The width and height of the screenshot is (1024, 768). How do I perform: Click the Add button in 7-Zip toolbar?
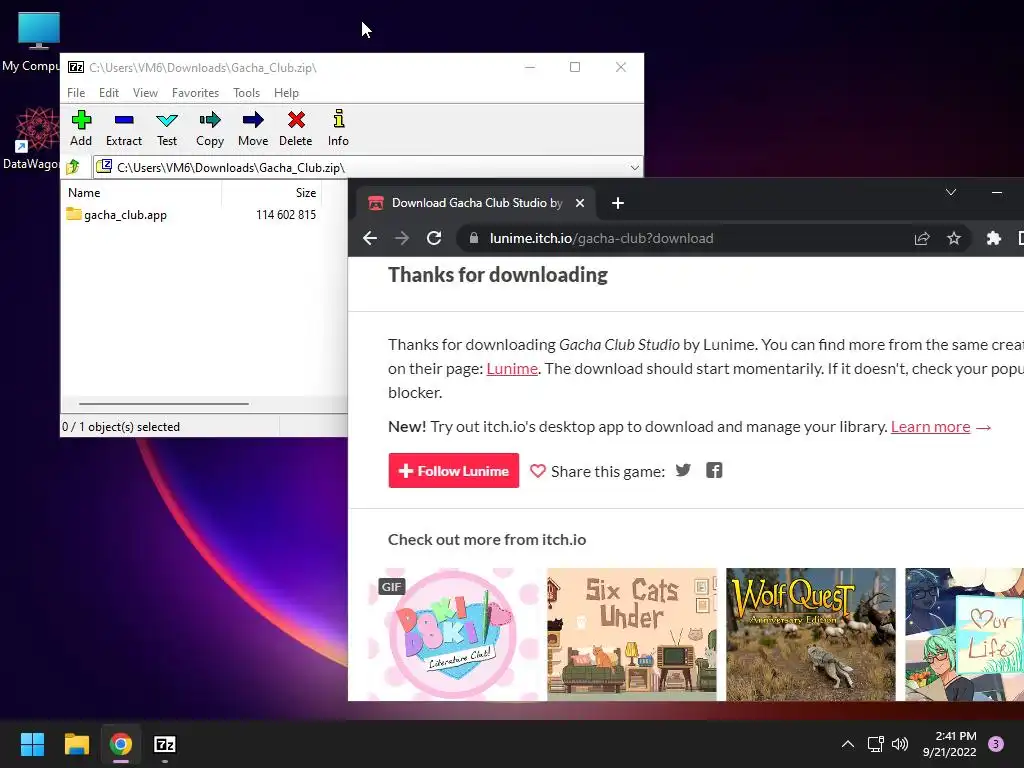pyautogui.click(x=81, y=129)
